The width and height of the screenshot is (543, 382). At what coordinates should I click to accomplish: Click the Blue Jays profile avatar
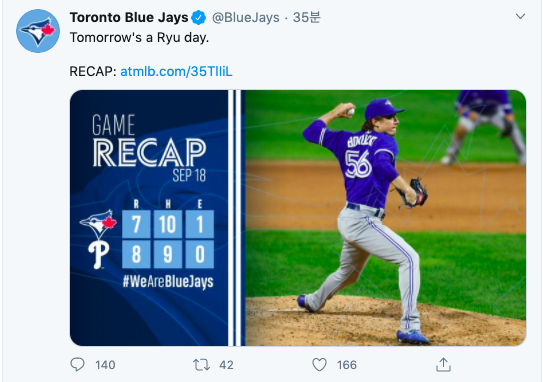pos(38,31)
